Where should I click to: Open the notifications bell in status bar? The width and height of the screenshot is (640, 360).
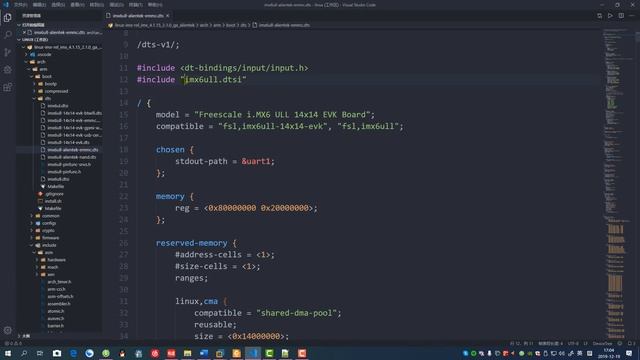[631, 343]
